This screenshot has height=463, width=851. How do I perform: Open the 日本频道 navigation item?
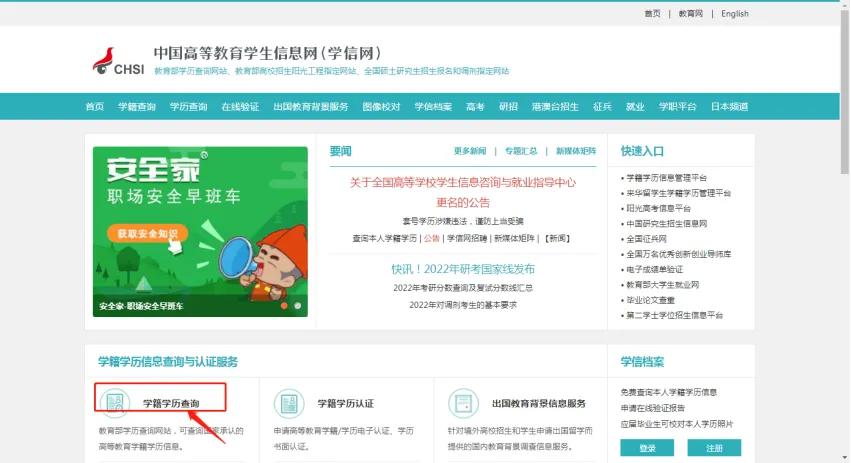(729, 106)
